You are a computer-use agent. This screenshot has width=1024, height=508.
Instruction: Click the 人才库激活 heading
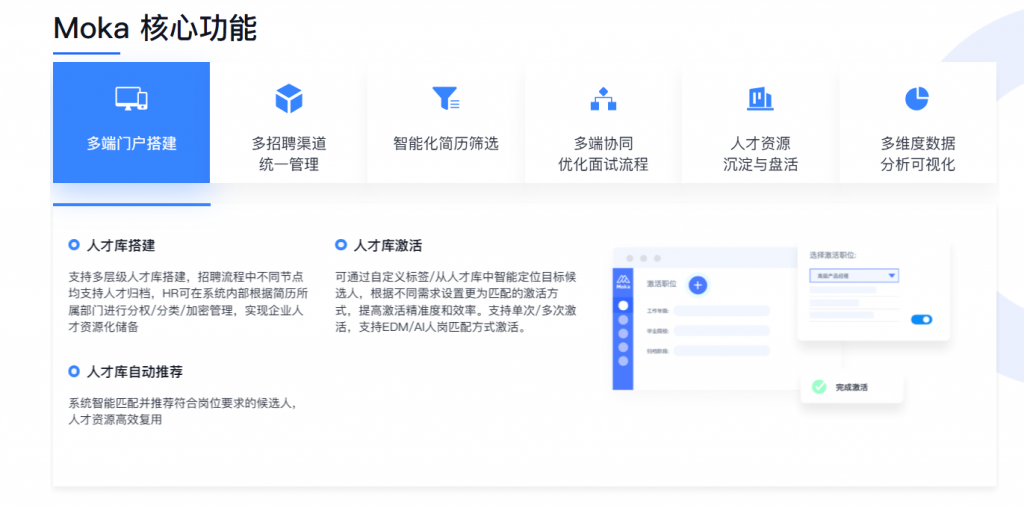(x=387, y=245)
